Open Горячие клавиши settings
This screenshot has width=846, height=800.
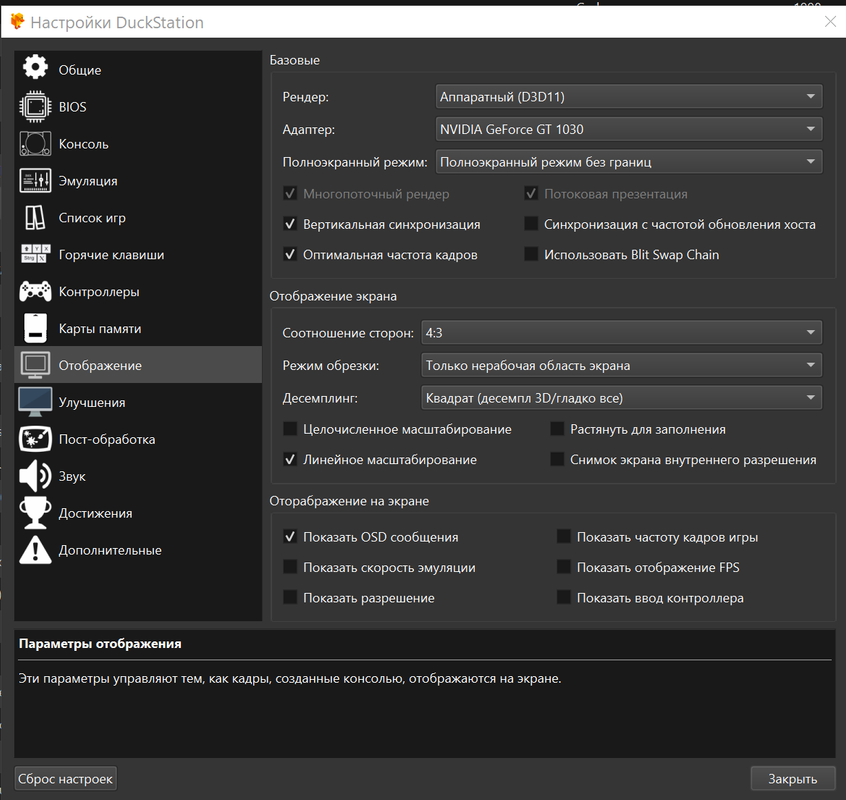(138, 255)
